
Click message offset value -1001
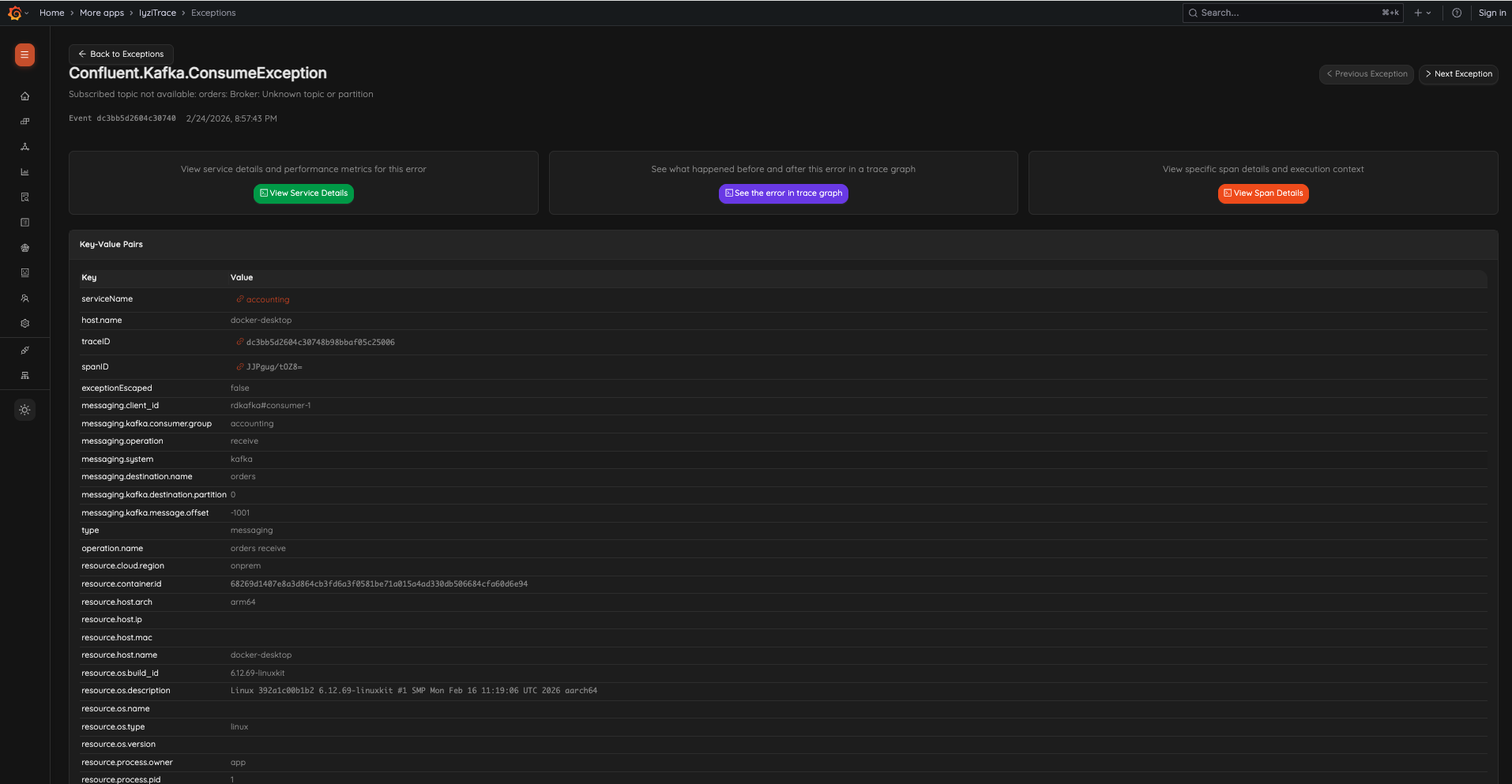[x=240, y=513]
